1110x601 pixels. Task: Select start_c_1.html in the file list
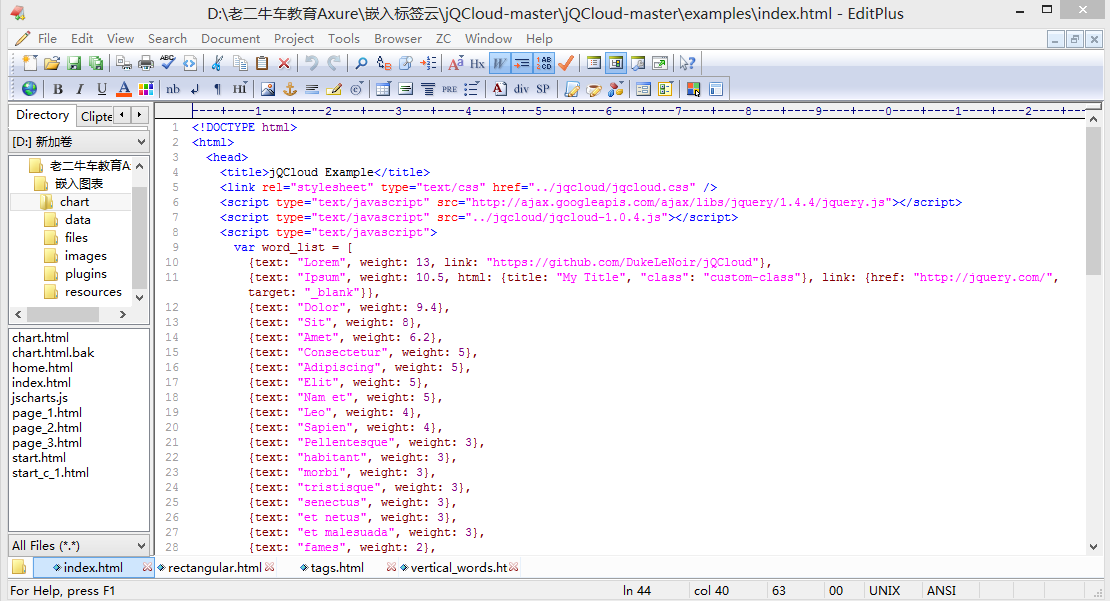point(50,473)
